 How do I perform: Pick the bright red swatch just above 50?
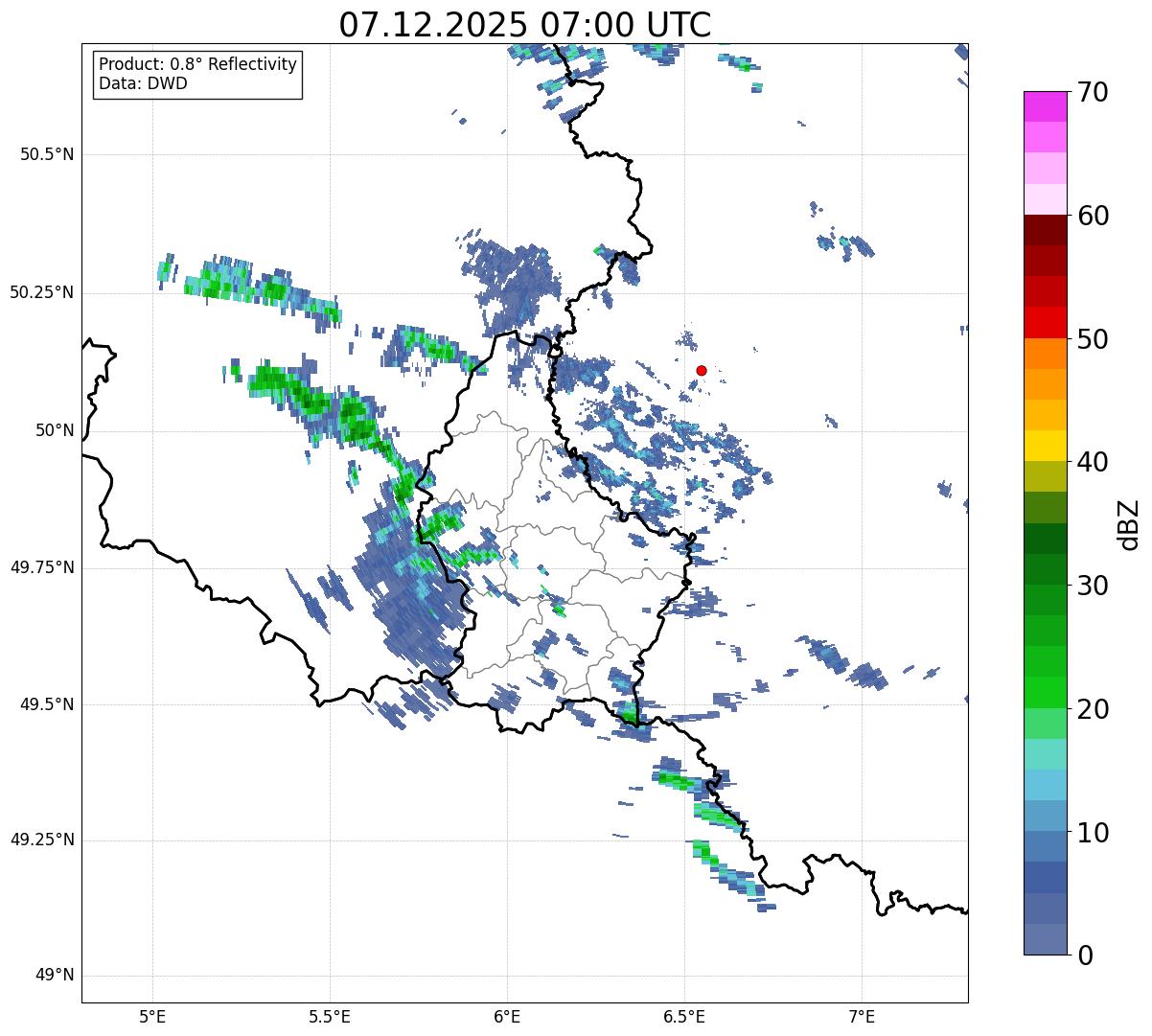click(x=1046, y=322)
